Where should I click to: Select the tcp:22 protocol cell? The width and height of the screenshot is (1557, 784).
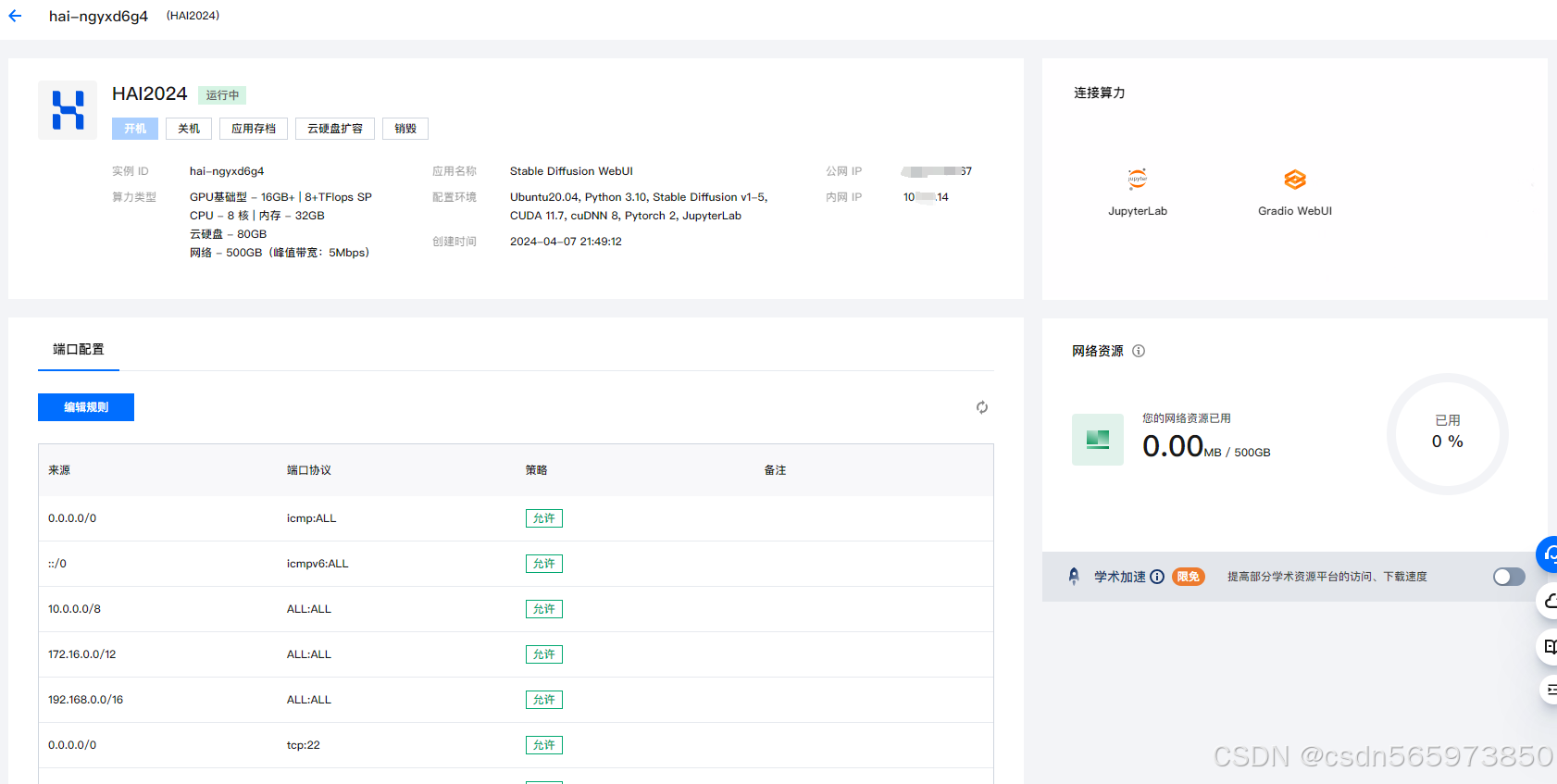pos(304,745)
